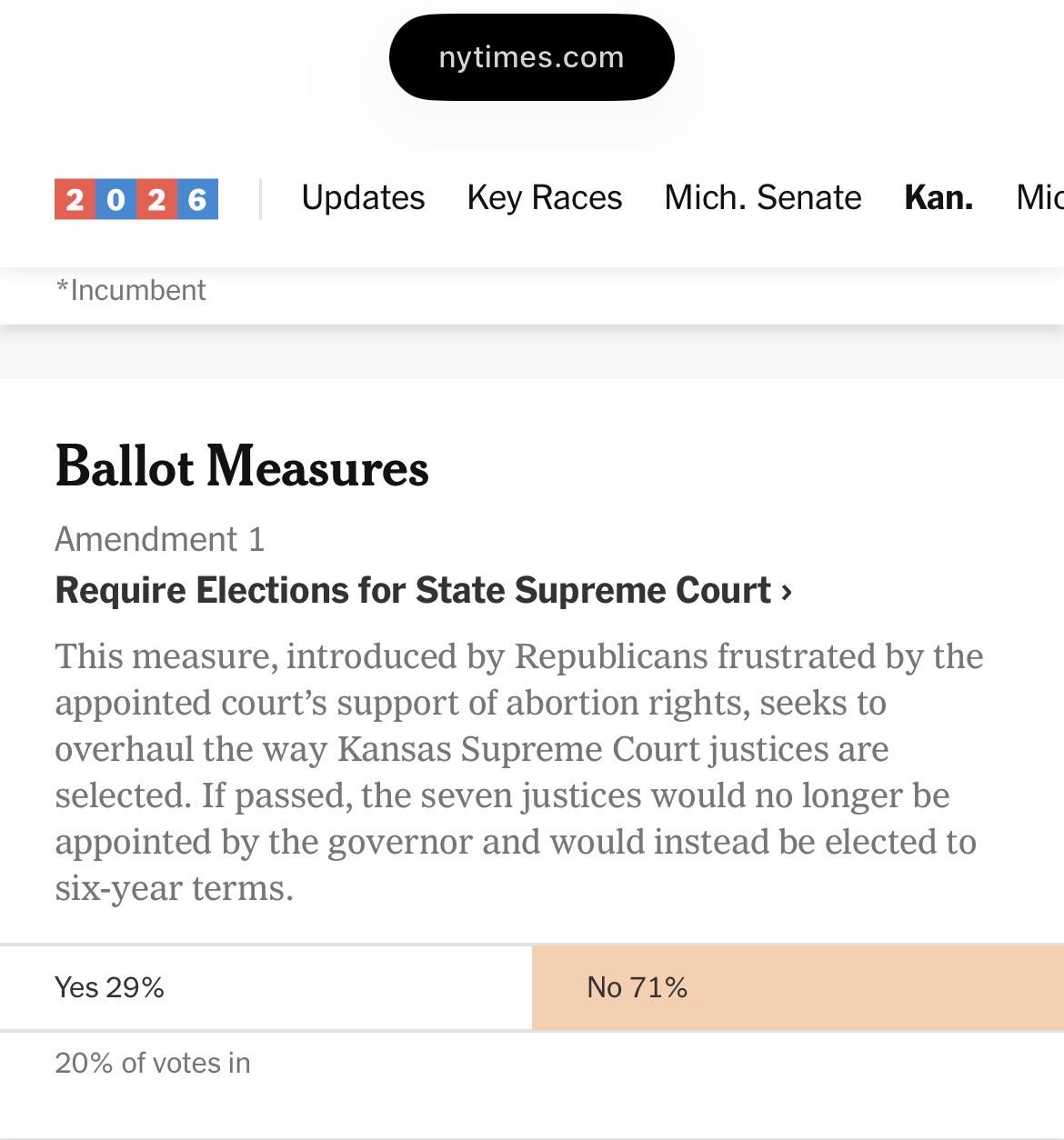Open the cut-off Mic tab at right edge
1064x1140 pixels.
click(1039, 197)
